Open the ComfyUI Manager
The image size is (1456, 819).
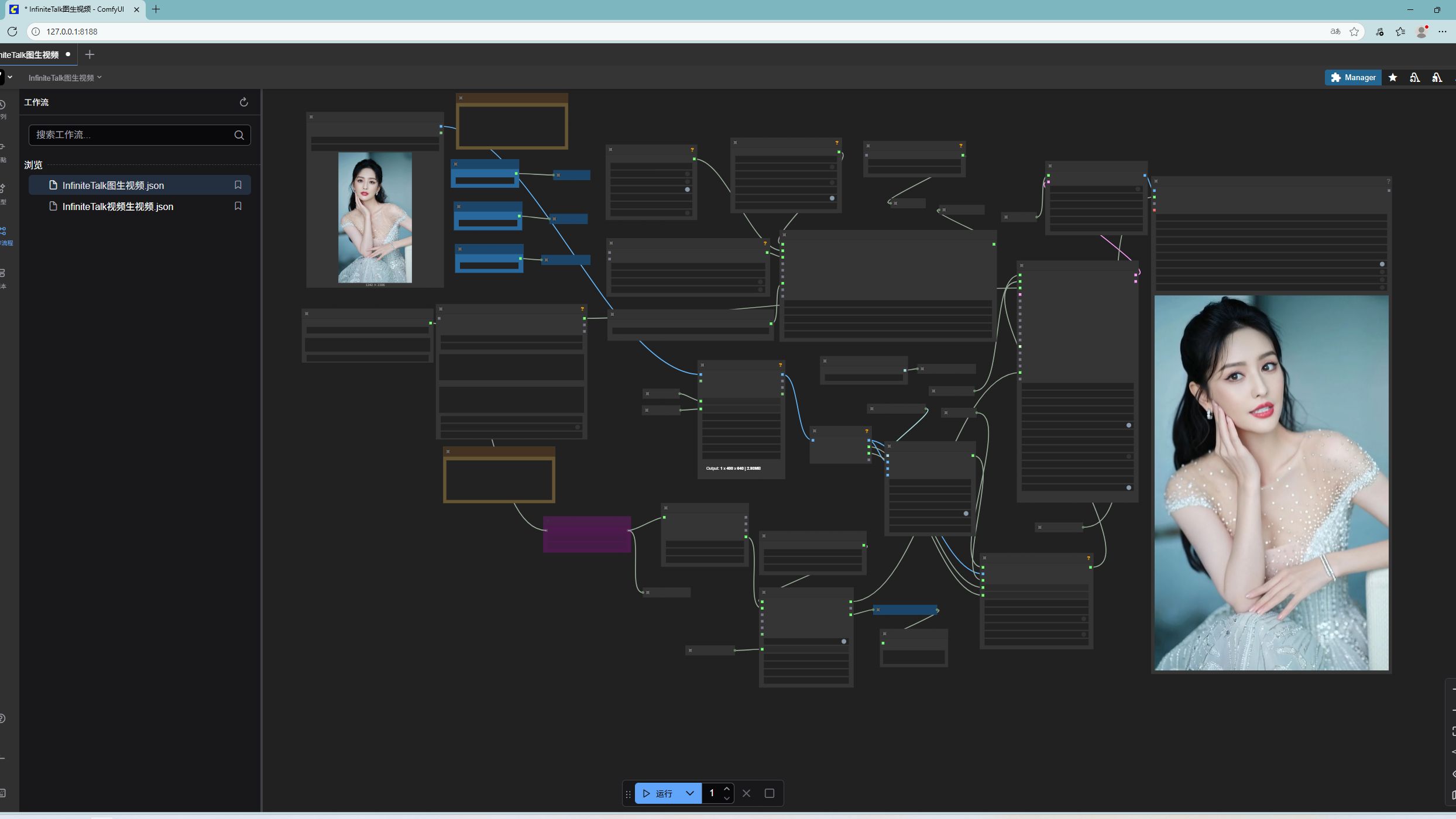(1352, 77)
